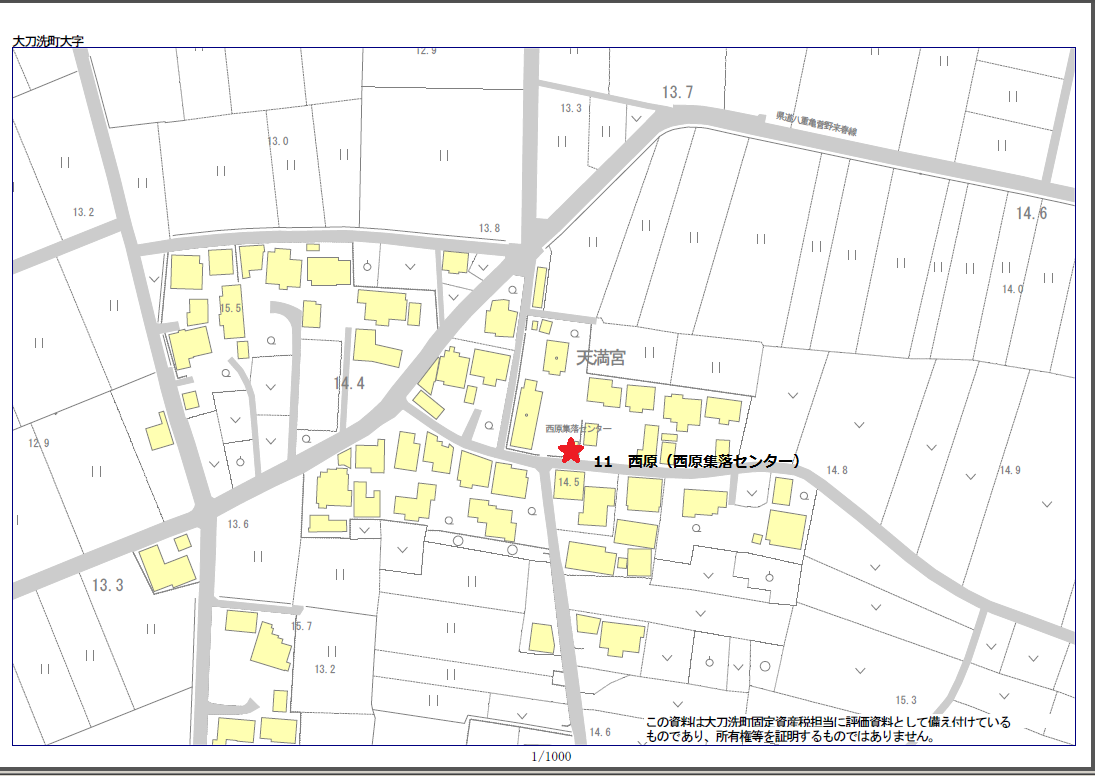Viewport: 1095px width, 777px height.
Task: Click the 大刀洗町大字 header text
Action: [48, 42]
